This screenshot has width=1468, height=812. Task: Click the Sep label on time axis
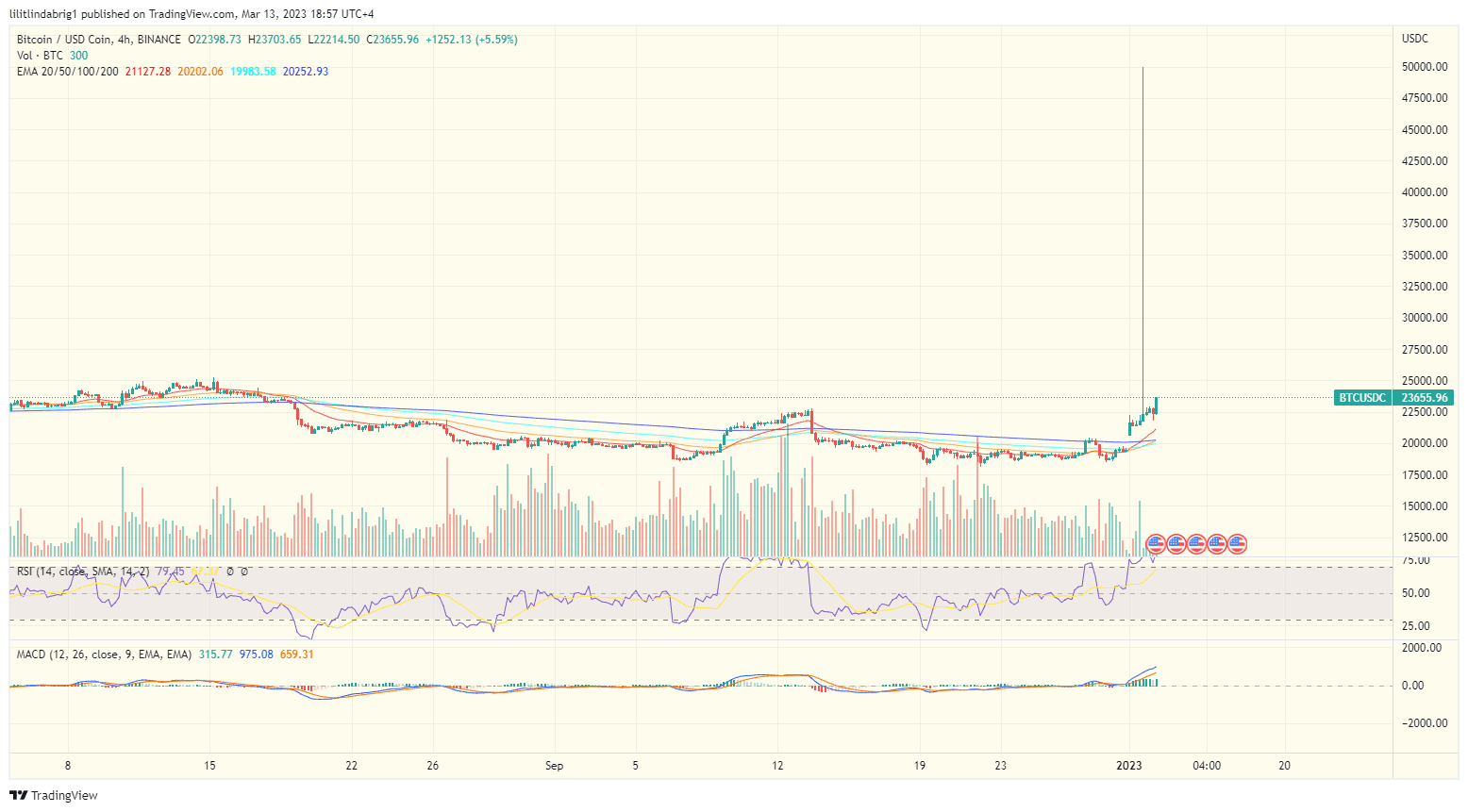coord(554,766)
